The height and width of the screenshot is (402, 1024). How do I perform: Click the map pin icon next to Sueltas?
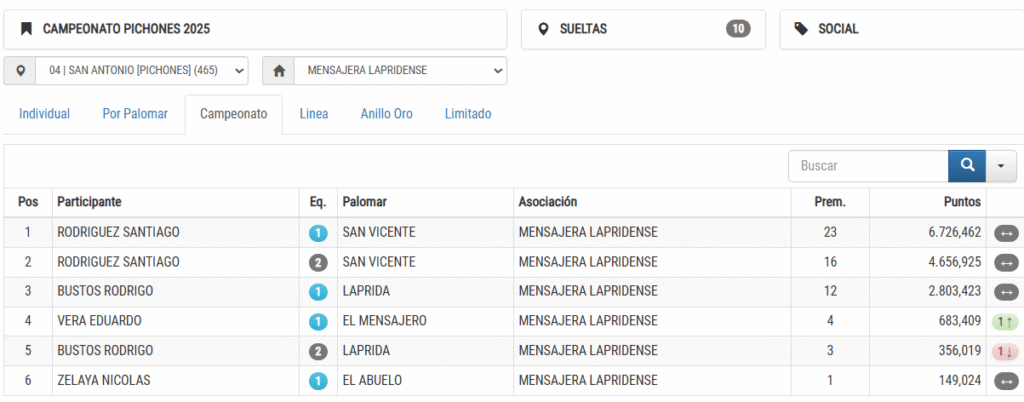tap(543, 29)
